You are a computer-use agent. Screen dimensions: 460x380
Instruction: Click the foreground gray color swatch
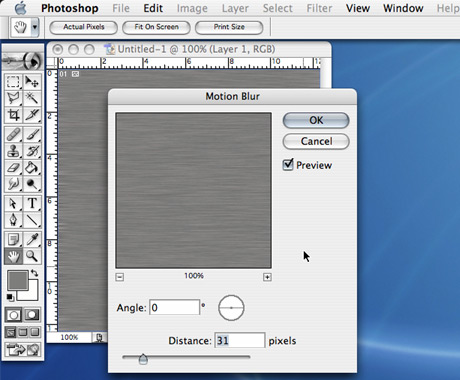click(18, 281)
